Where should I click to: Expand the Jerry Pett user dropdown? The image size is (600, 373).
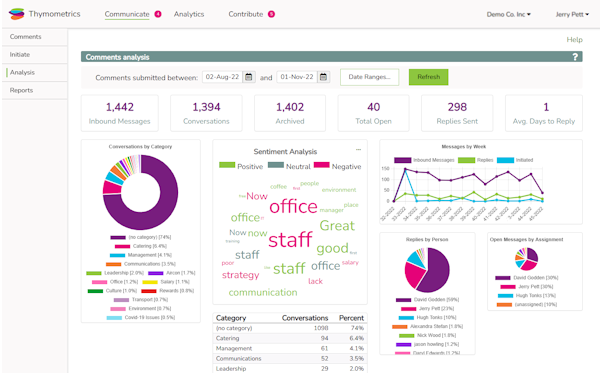click(x=572, y=15)
